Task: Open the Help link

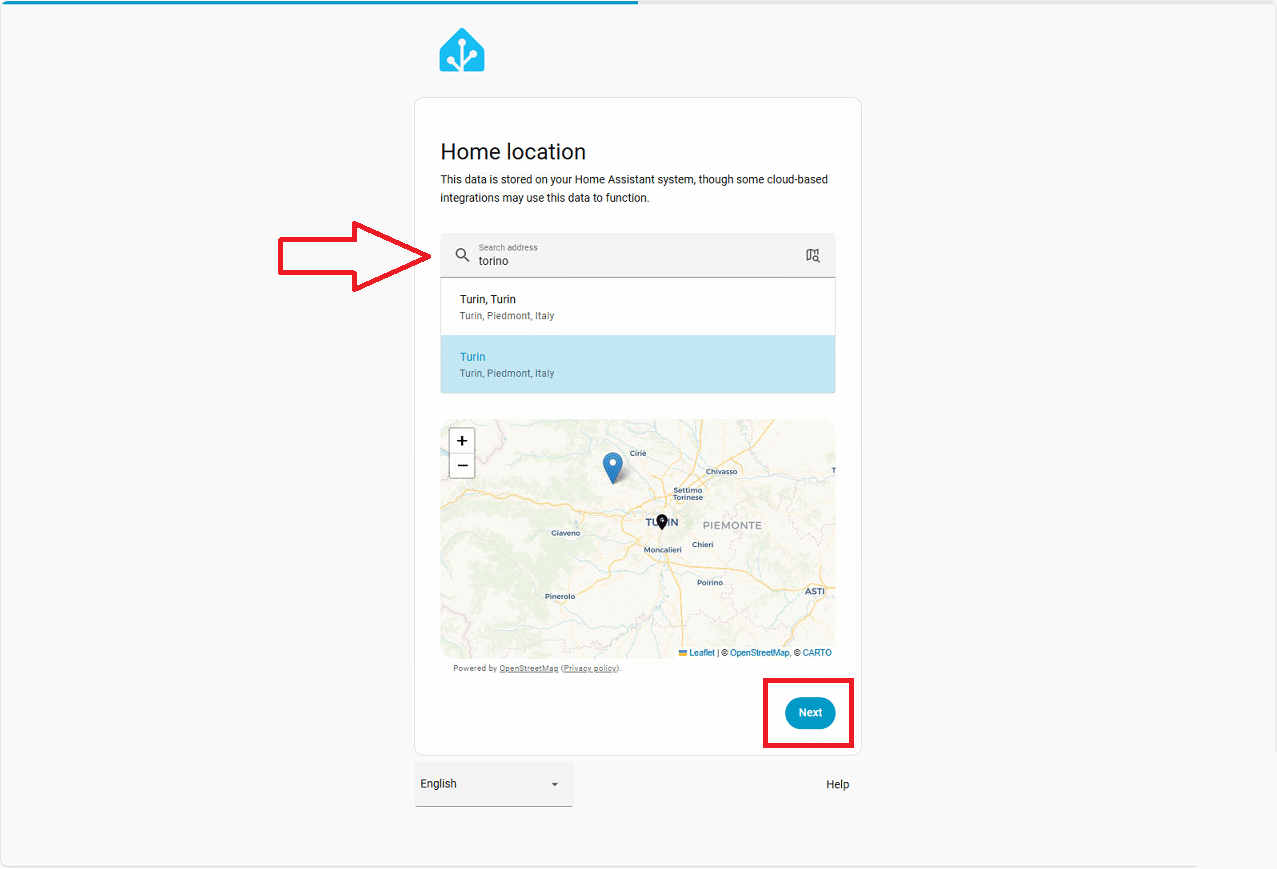Action: pos(837,784)
